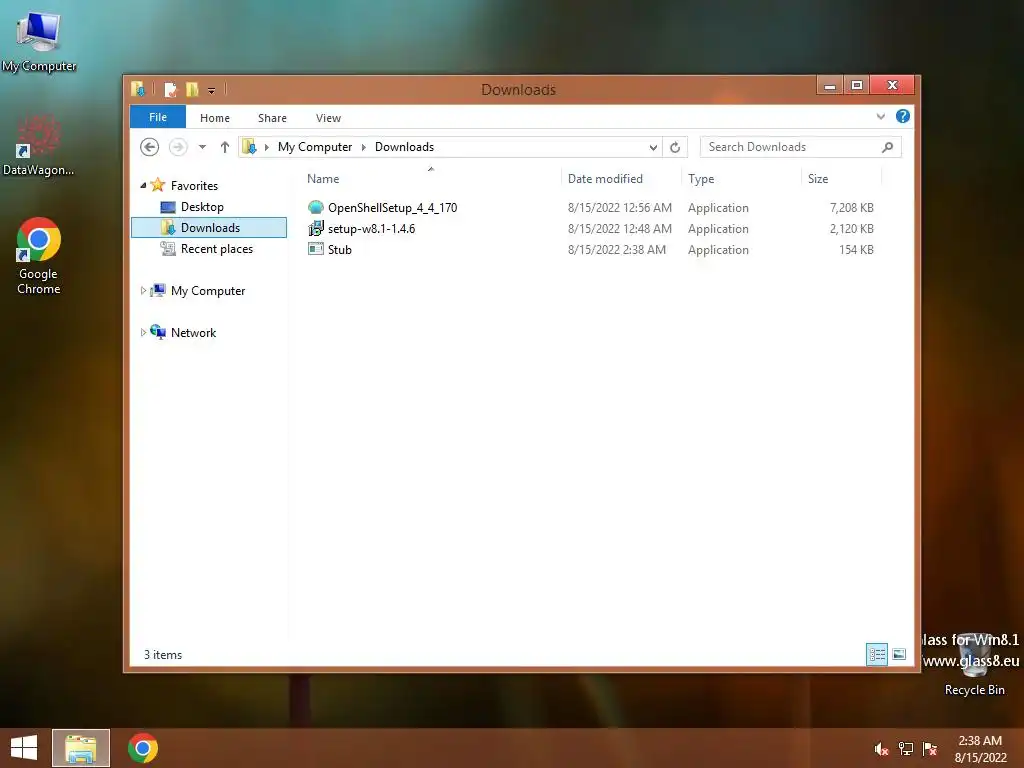The height and width of the screenshot is (768, 1024).
Task: Click Downloads in the address breadcrumb
Action: coord(404,147)
